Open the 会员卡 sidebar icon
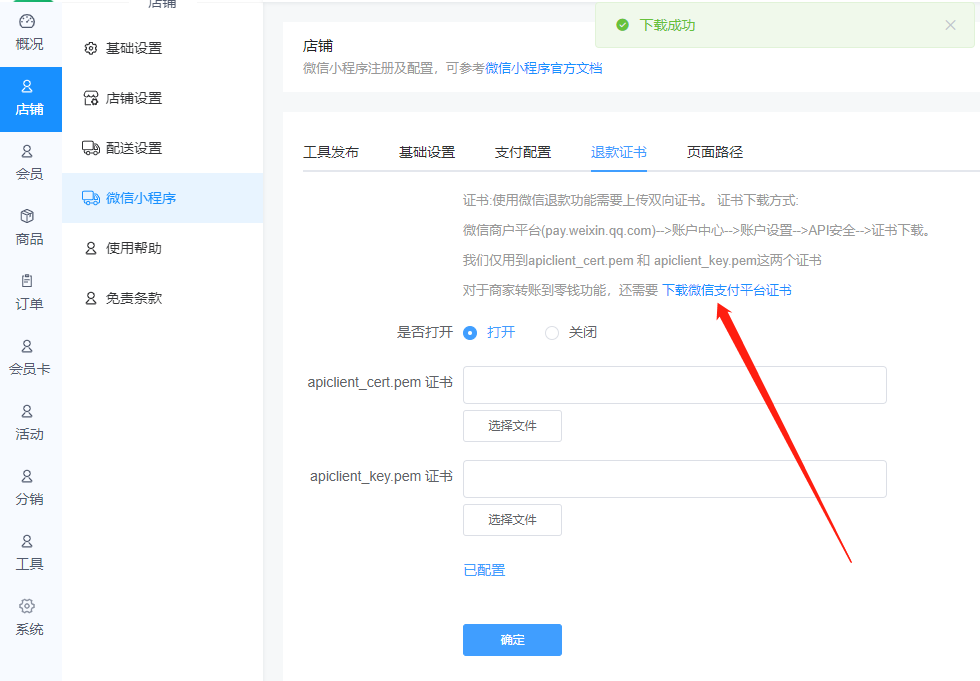Screen dimensions: 980x681 click(27, 346)
